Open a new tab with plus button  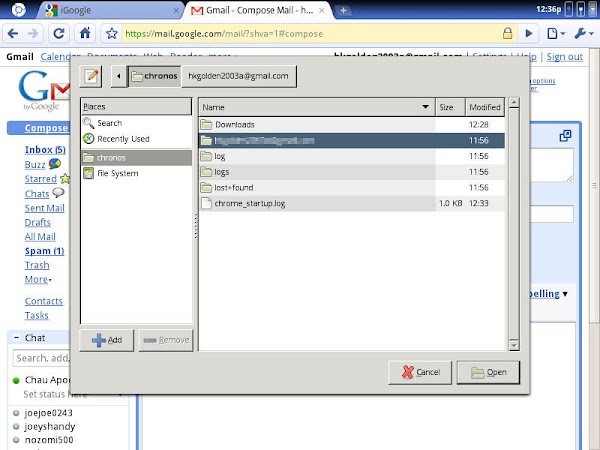pos(343,11)
